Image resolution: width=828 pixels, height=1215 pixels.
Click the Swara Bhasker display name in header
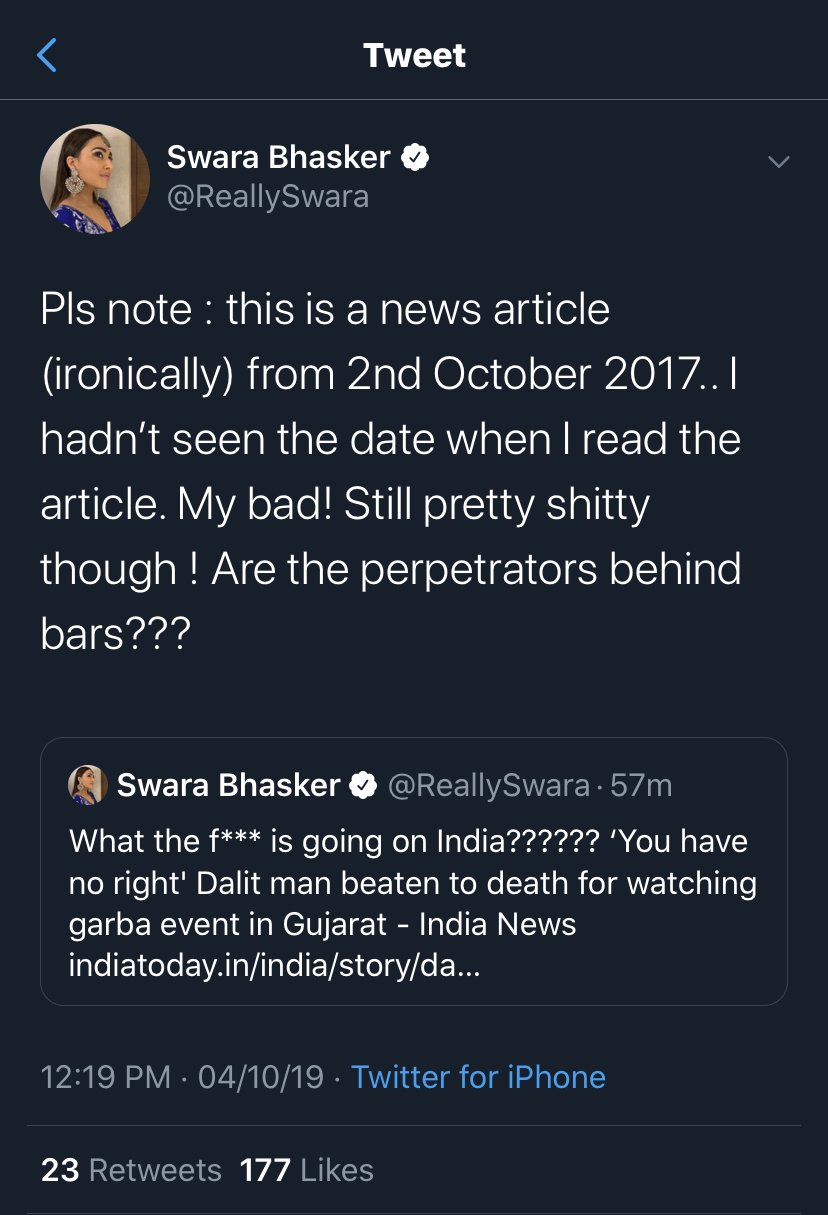[x=278, y=157]
